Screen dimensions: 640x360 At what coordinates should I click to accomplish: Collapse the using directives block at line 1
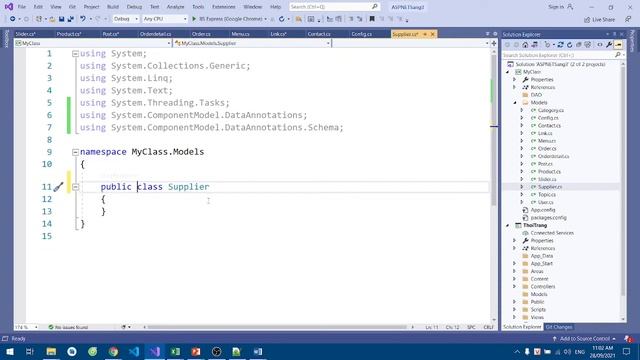pyautogui.click(x=75, y=54)
